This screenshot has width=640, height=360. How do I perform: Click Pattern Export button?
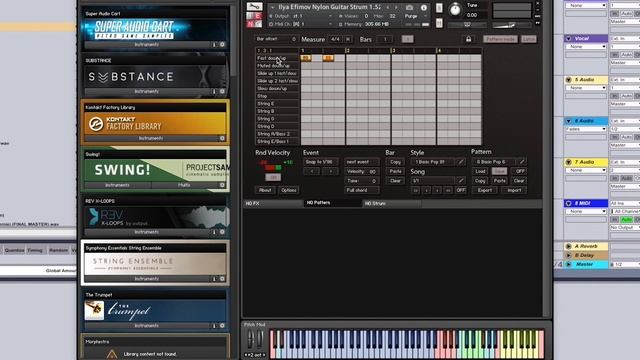click(485, 190)
